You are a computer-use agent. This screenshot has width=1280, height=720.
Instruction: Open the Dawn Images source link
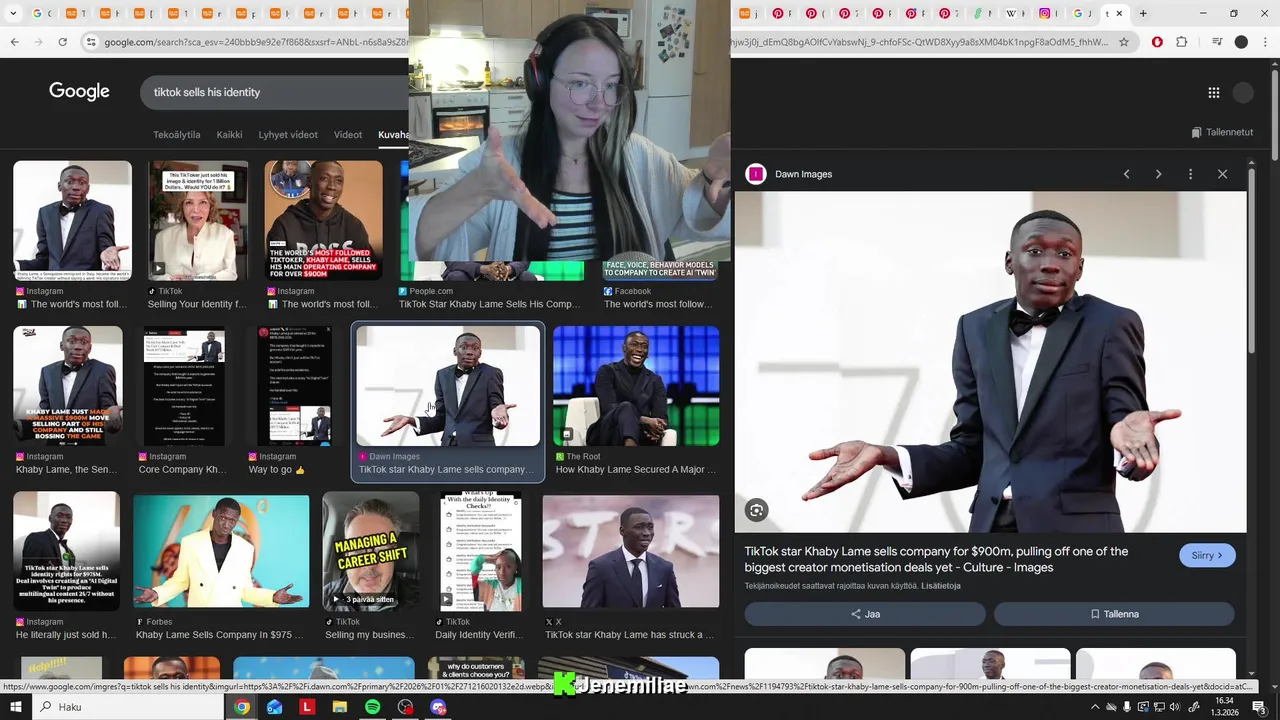point(803,174)
